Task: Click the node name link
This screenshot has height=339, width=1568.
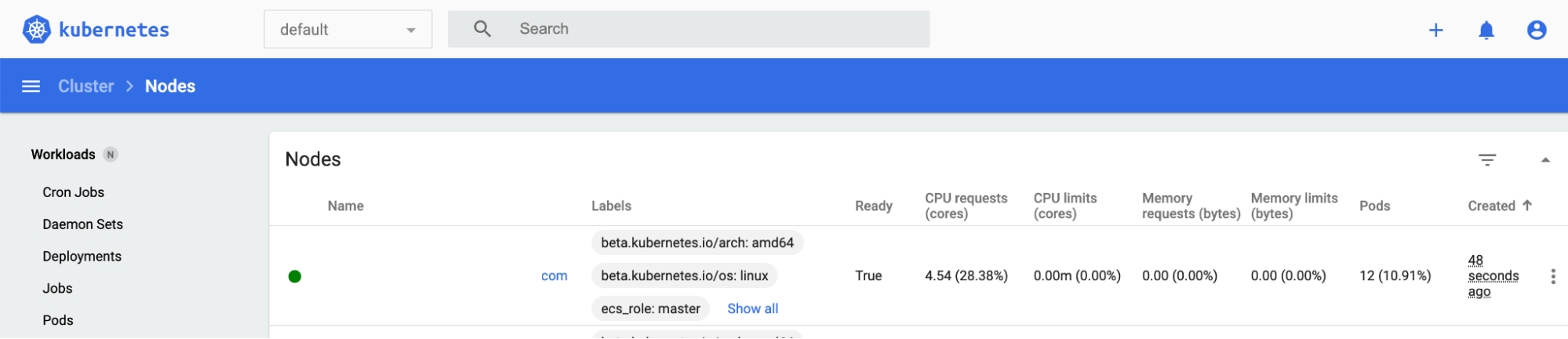Action: click(554, 275)
